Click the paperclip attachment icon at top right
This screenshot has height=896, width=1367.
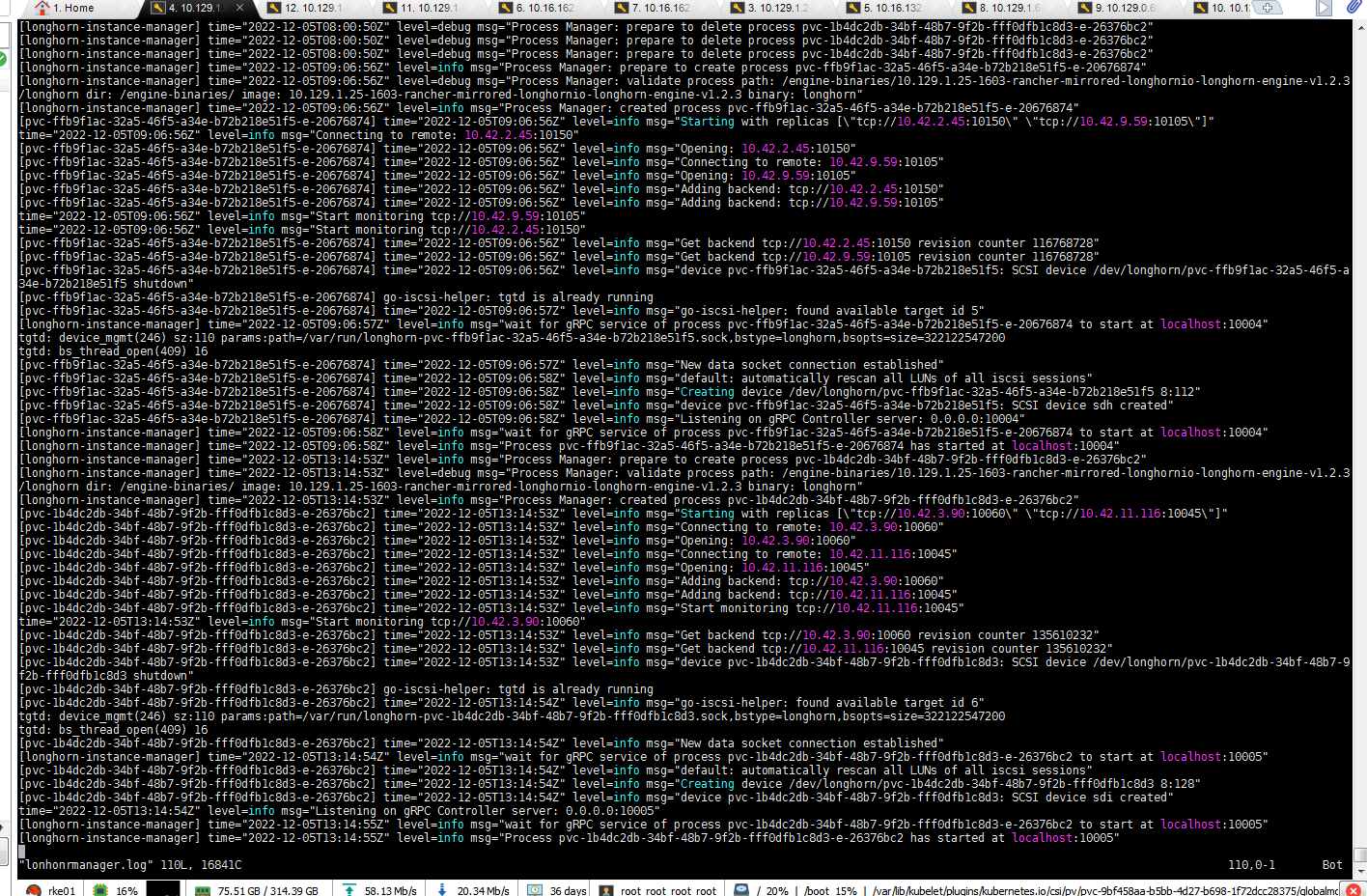(1354, 8)
